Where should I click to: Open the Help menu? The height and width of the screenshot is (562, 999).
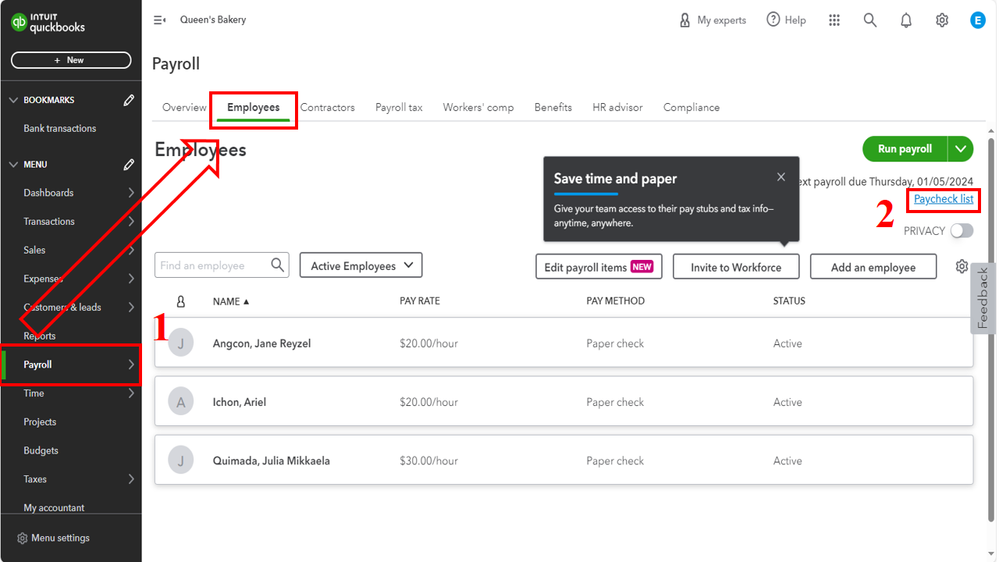coord(786,20)
